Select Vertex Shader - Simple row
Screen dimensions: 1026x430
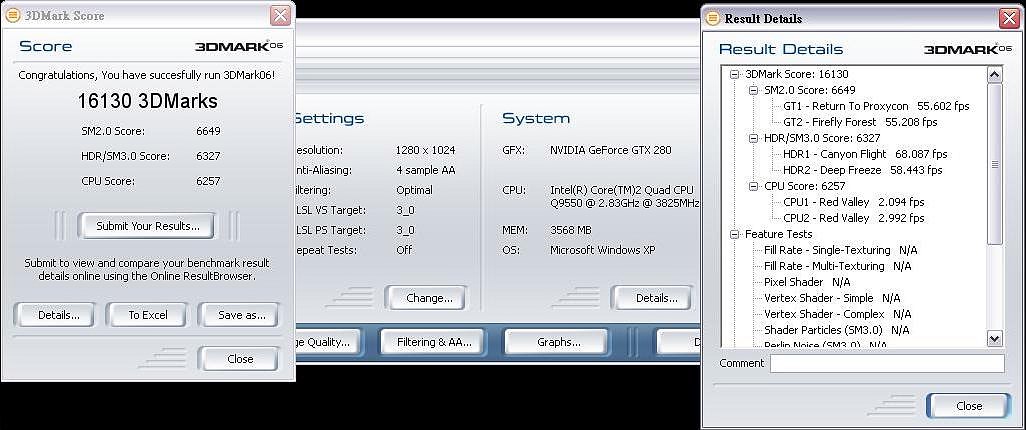pyautogui.click(x=832, y=298)
